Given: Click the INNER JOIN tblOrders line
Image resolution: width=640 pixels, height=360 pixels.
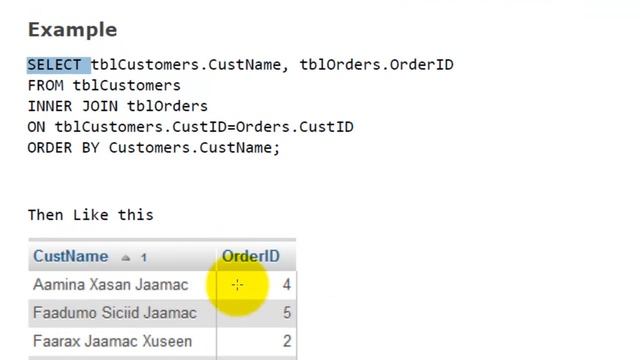Looking at the screenshot, I should [x=118, y=107].
